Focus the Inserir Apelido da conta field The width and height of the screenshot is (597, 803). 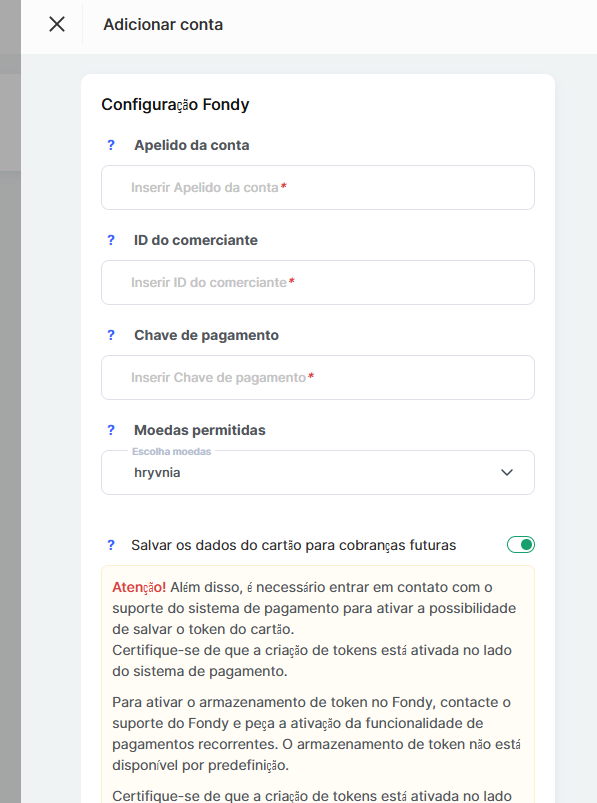coord(318,187)
